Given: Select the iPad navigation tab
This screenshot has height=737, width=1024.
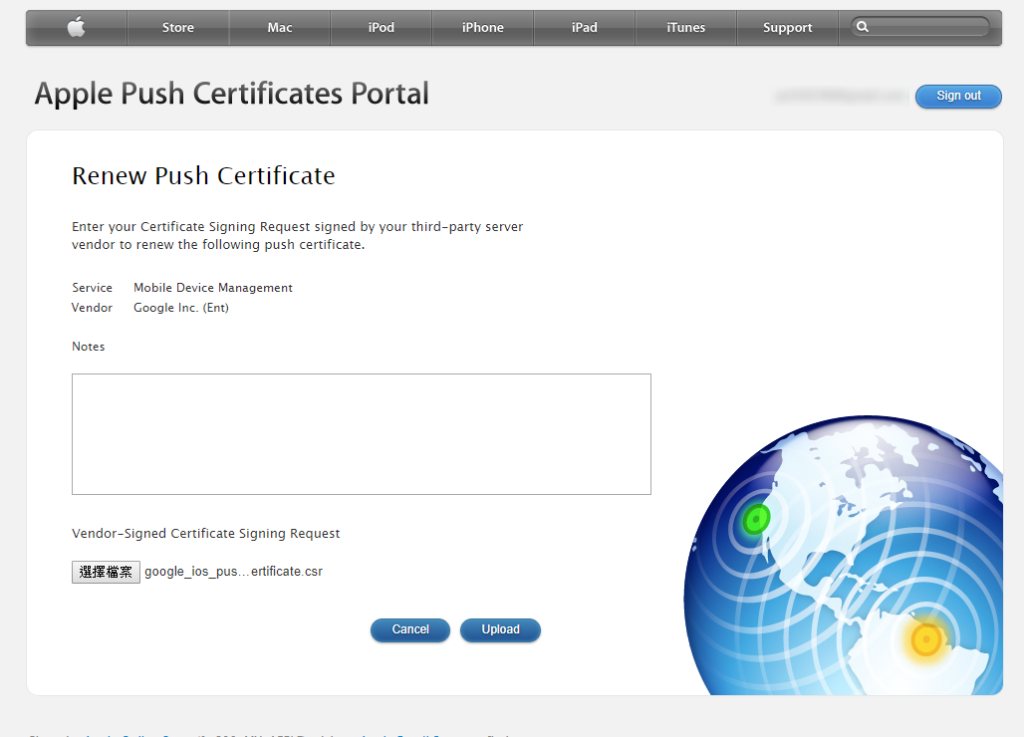Looking at the screenshot, I should 584,27.
